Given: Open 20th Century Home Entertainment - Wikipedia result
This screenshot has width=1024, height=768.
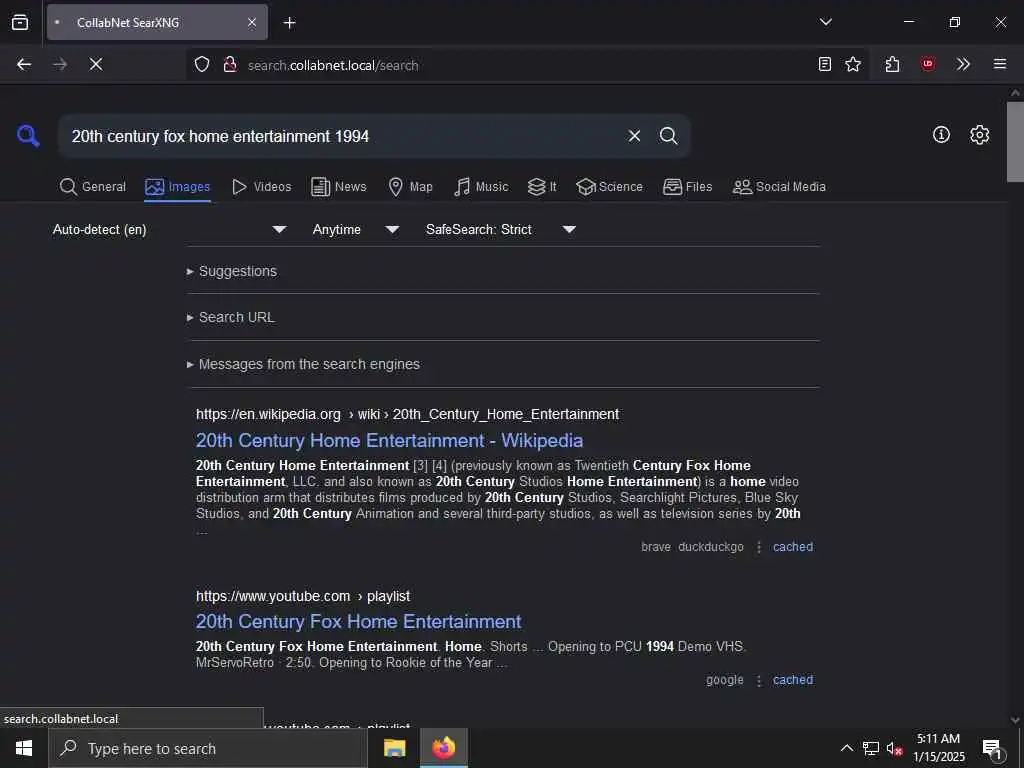Looking at the screenshot, I should [389, 441].
